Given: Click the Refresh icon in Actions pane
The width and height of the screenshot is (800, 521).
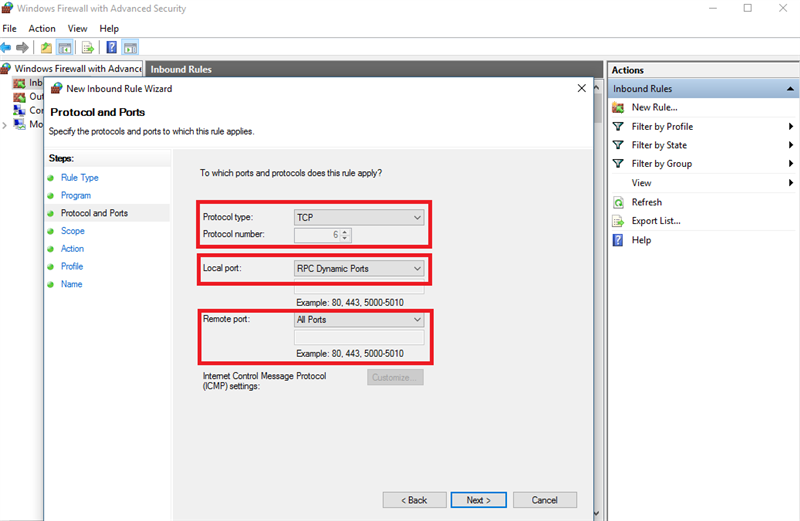Looking at the screenshot, I should click(619, 202).
